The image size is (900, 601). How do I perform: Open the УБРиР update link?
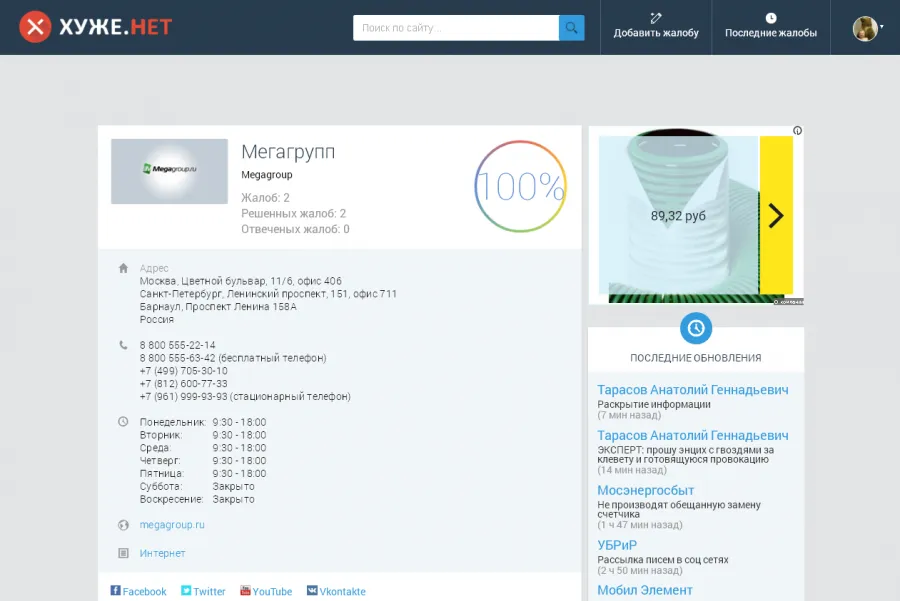(x=617, y=545)
